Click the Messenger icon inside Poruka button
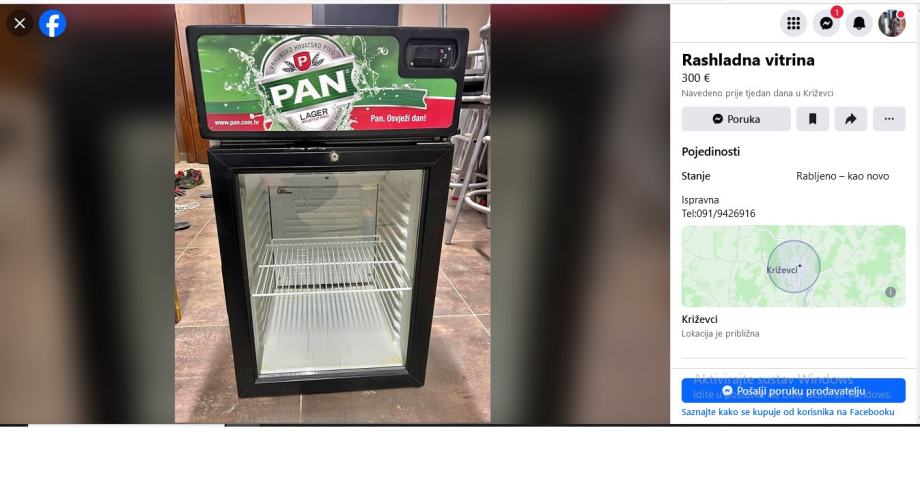 point(718,119)
